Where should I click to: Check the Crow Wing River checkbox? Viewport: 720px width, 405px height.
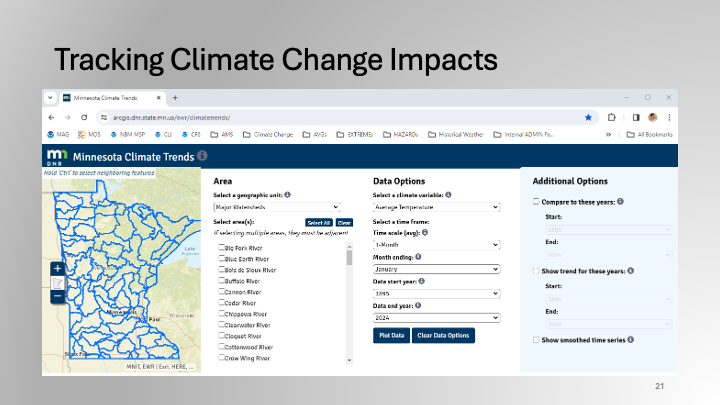coord(221,357)
